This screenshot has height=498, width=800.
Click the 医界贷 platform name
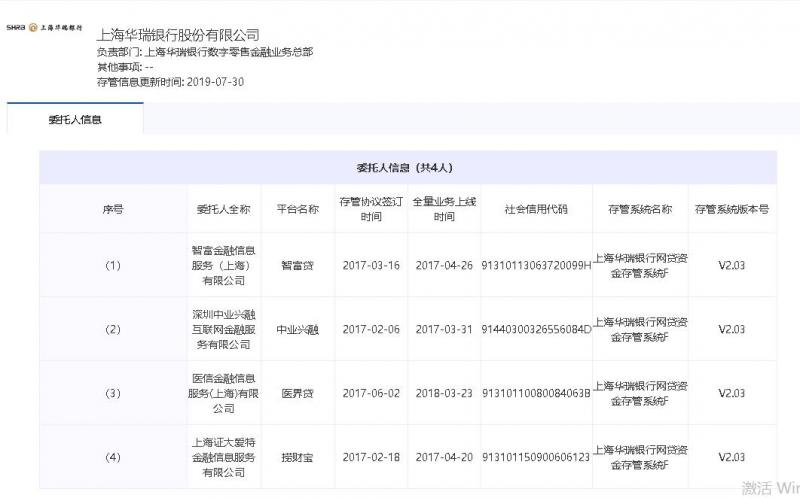click(x=297, y=393)
